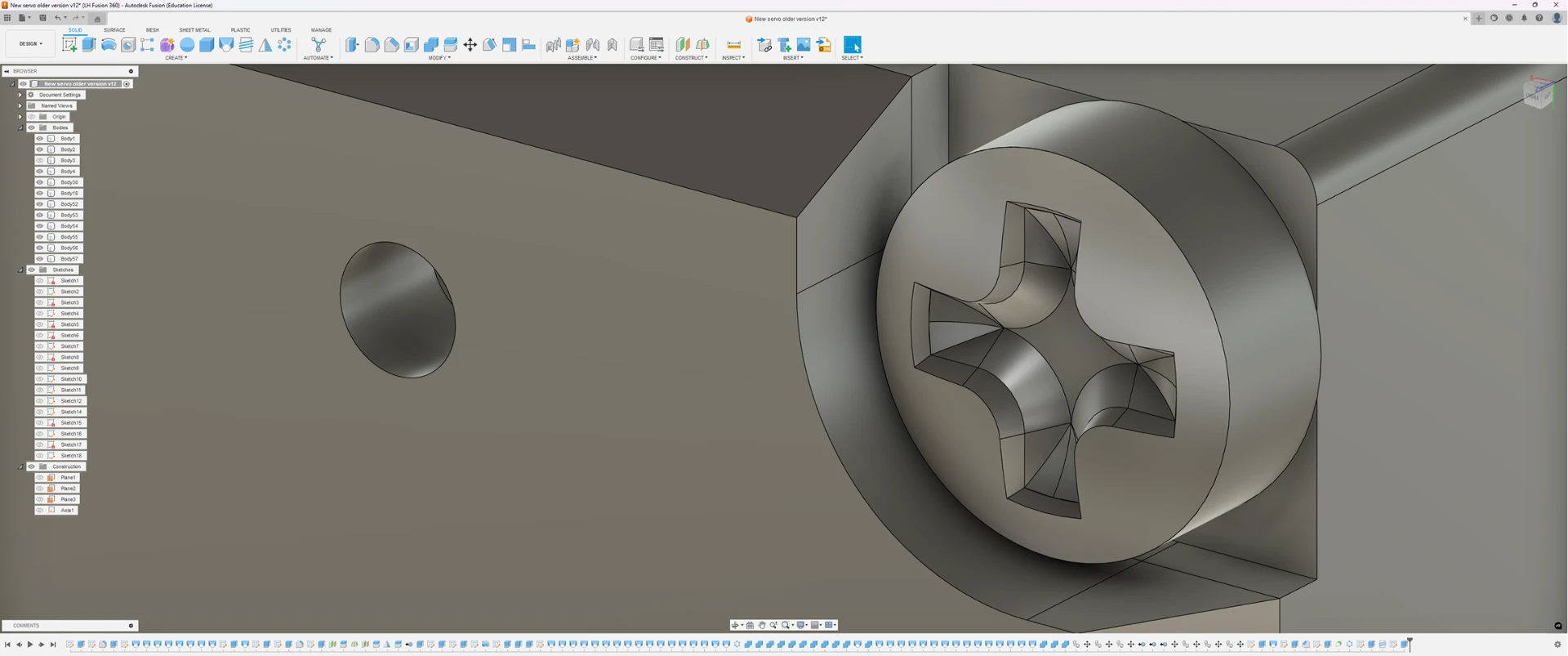Switch to the Surface tab

coord(114,30)
